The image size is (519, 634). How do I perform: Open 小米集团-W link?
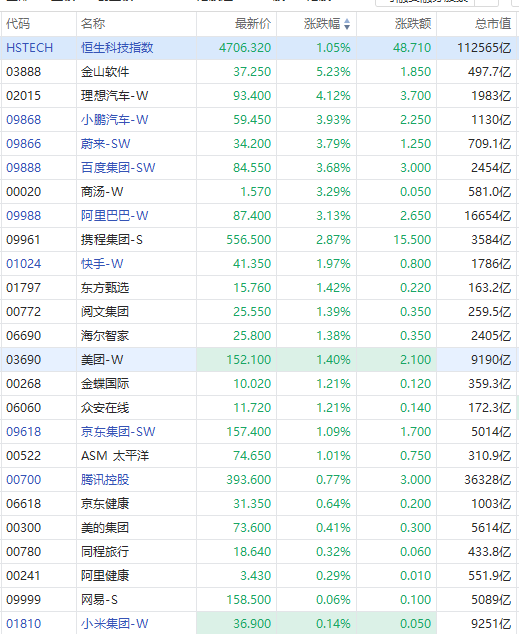coord(114,623)
